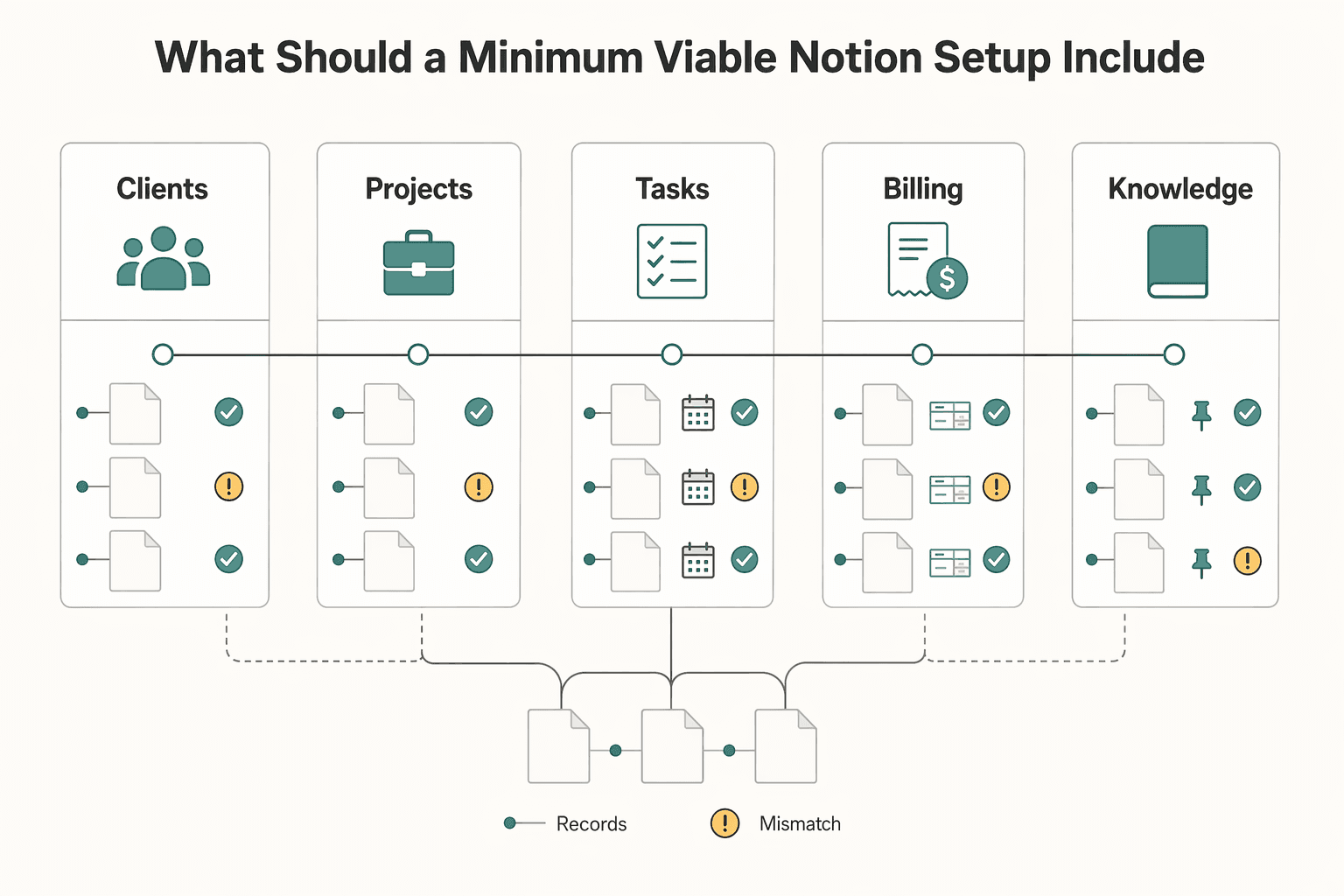Viewport: 1344px width, 896px height.
Task: Click the timeline node under Clients
Action: point(163,354)
